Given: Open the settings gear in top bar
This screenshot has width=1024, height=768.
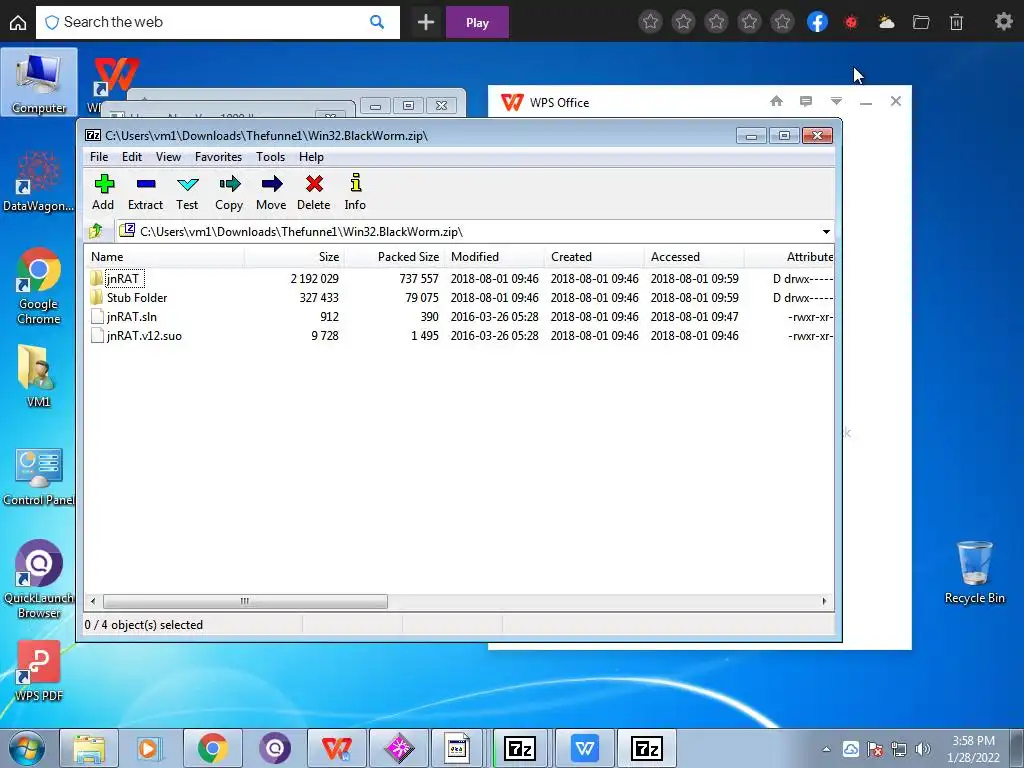Looking at the screenshot, I should coord(1003,22).
